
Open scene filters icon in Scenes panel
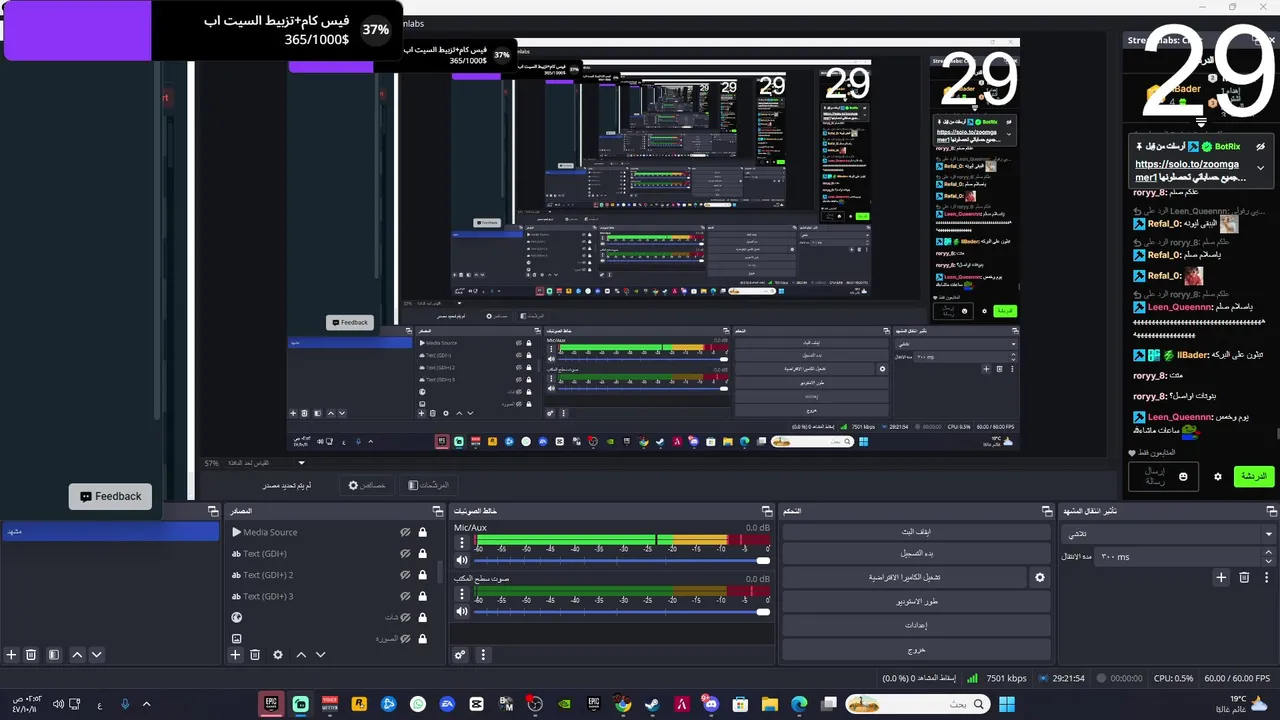click(54, 655)
